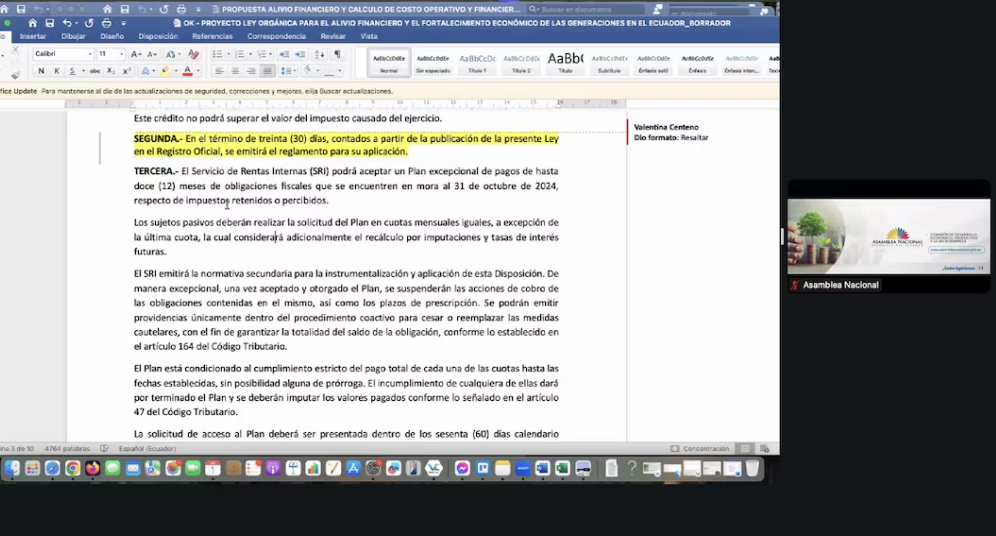Screen dimensions: 996x536
Task: Click the Concentración focus mode button
Action: pyautogui.click(x=699, y=449)
